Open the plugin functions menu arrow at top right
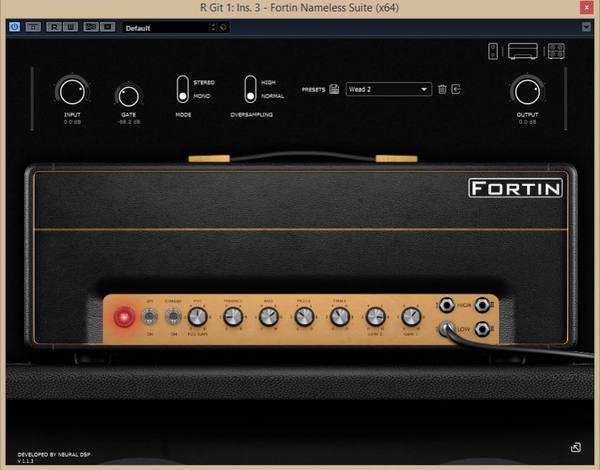 pyautogui.click(x=586, y=27)
